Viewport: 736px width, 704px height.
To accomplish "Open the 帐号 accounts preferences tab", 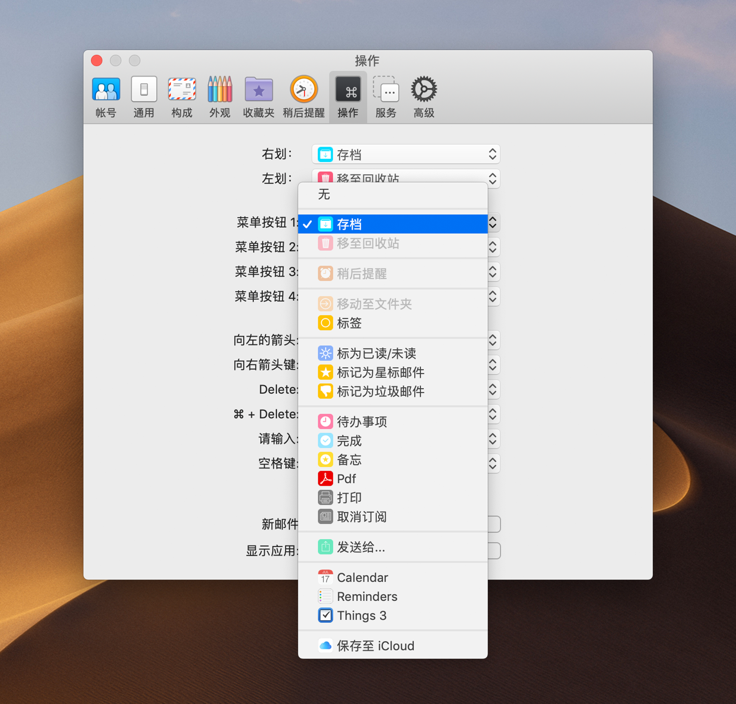I will click(106, 97).
